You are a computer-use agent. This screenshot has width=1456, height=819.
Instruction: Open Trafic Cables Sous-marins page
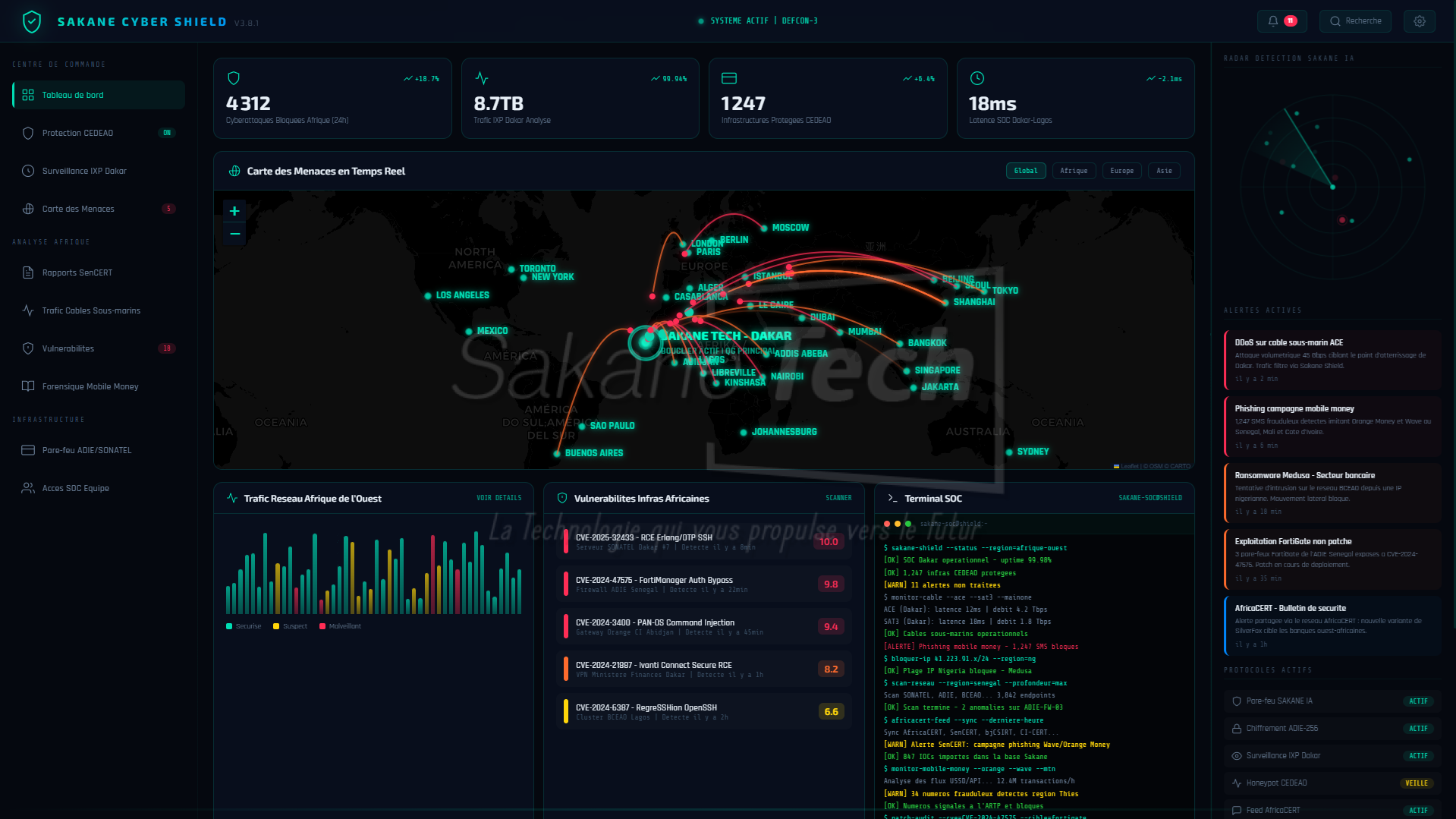coord(99,310)
